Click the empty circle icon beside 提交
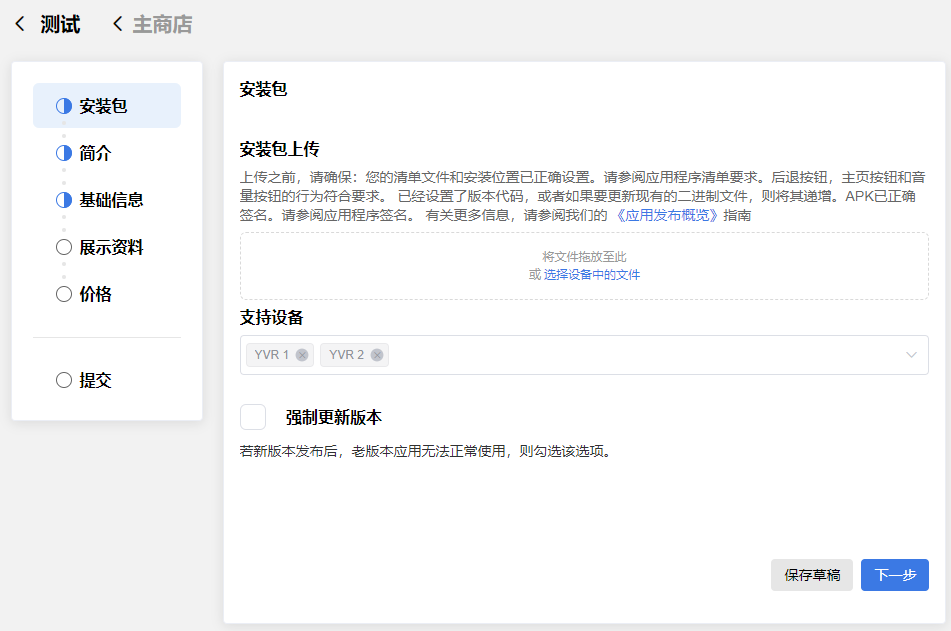The width and height of the screenshot is (951, 631). (x=64, y=380)
